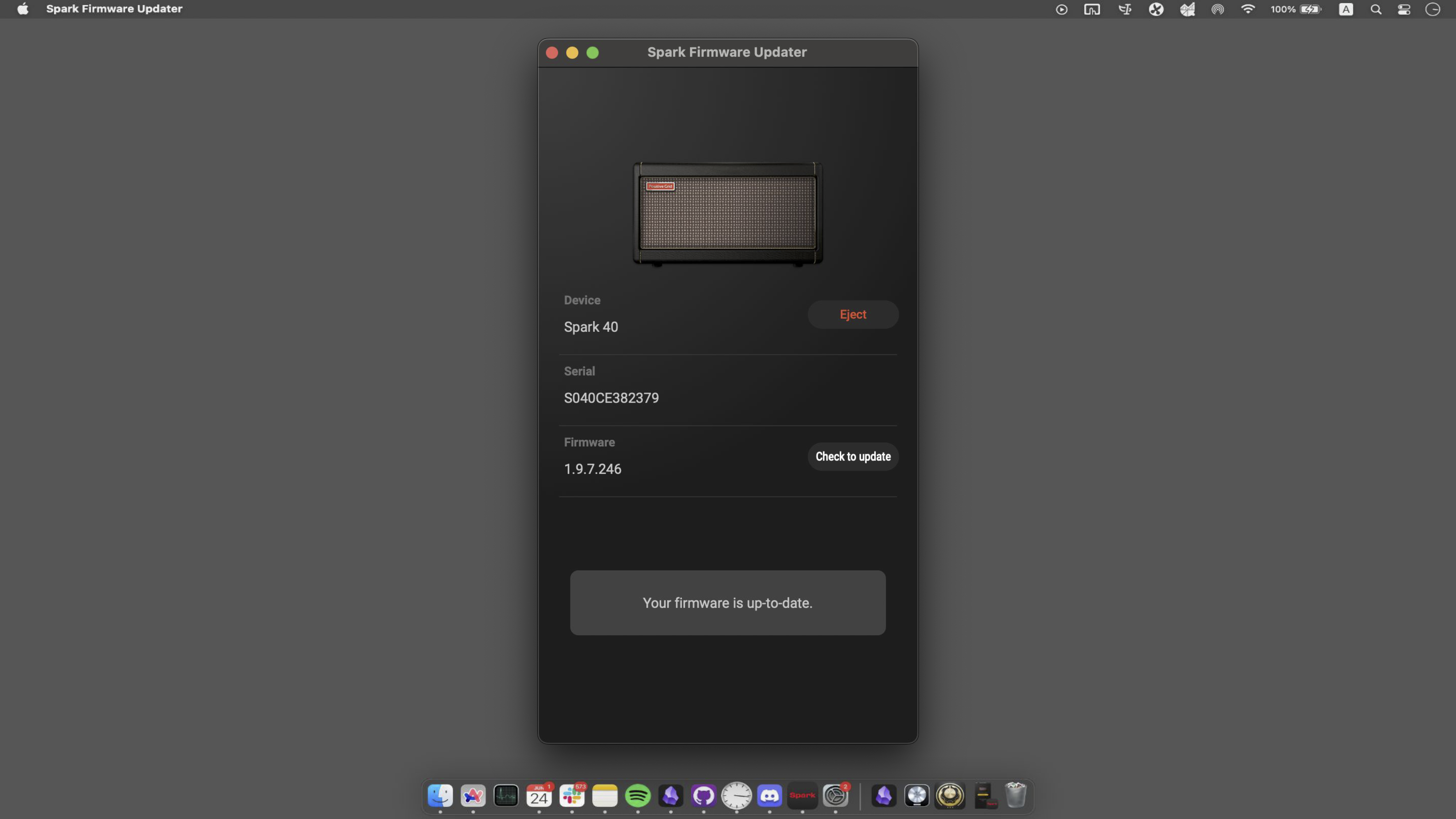Open the Spark app Dock icon

803,796
